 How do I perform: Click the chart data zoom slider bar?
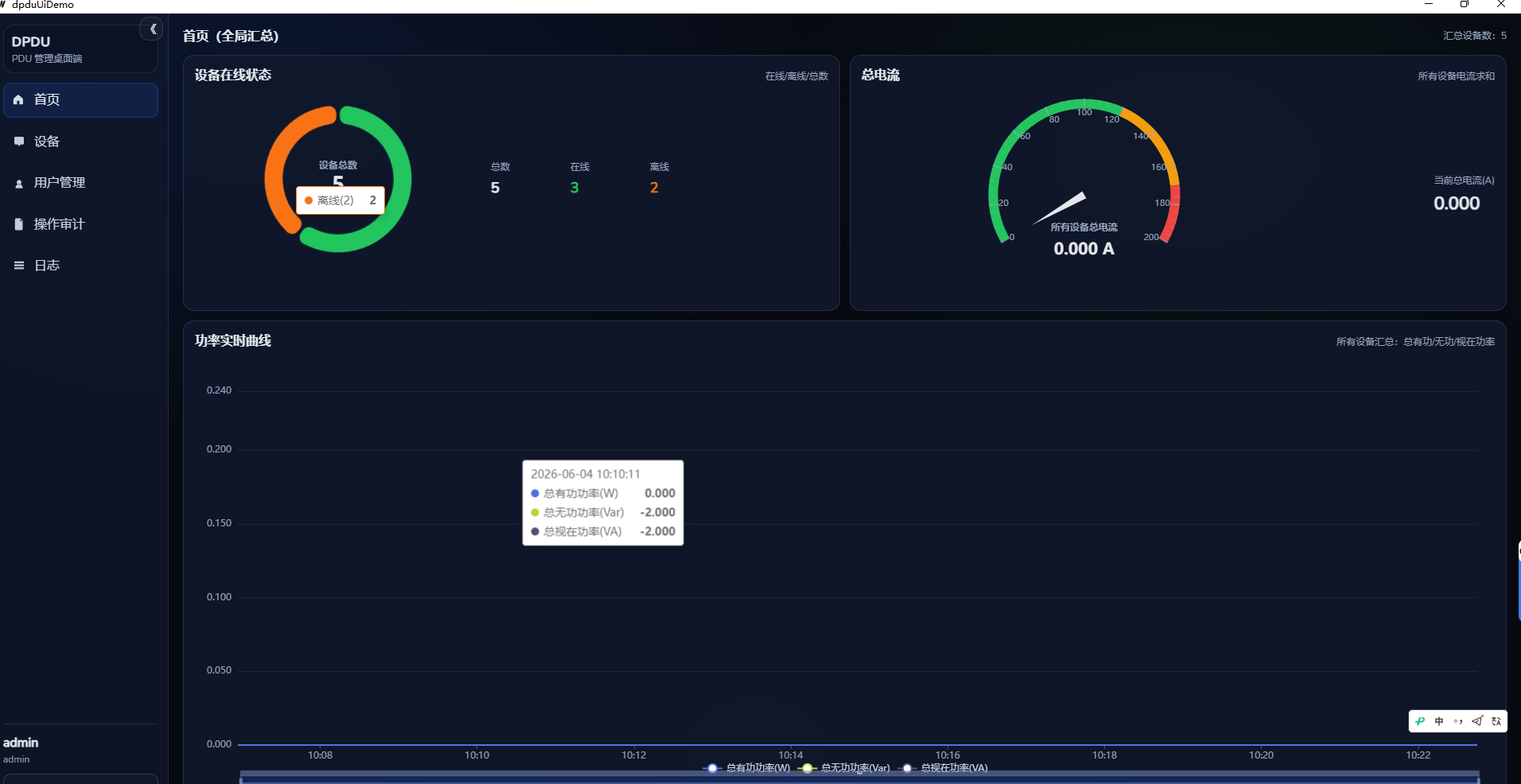point(859,778)
